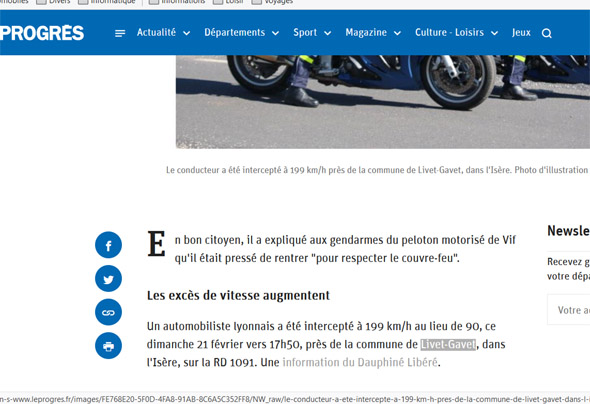Expand the Départements menu chevron
This screenshot has height=404, width=590.
pos(275,33)
